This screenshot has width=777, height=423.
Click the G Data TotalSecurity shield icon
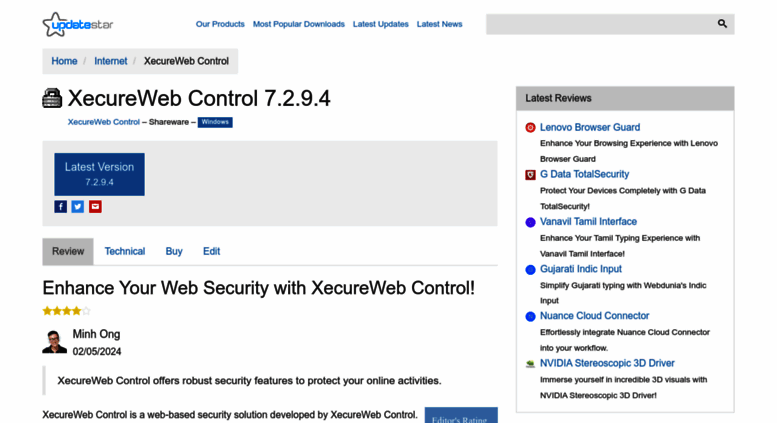(530, 175)
